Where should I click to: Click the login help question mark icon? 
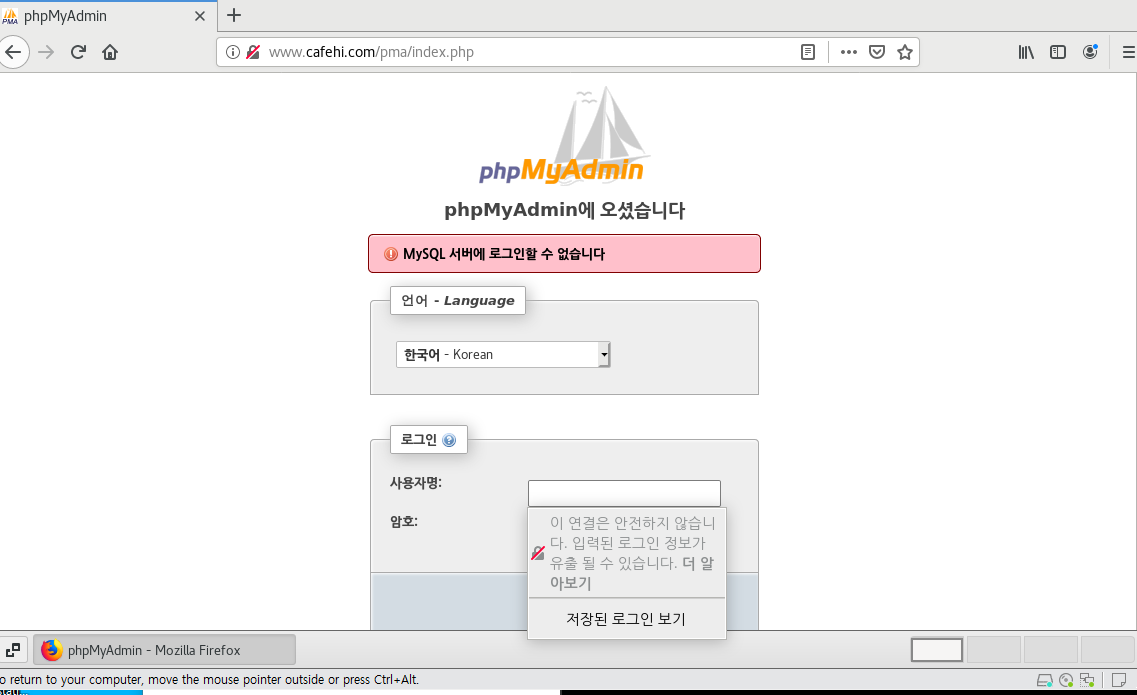(449, 440)
